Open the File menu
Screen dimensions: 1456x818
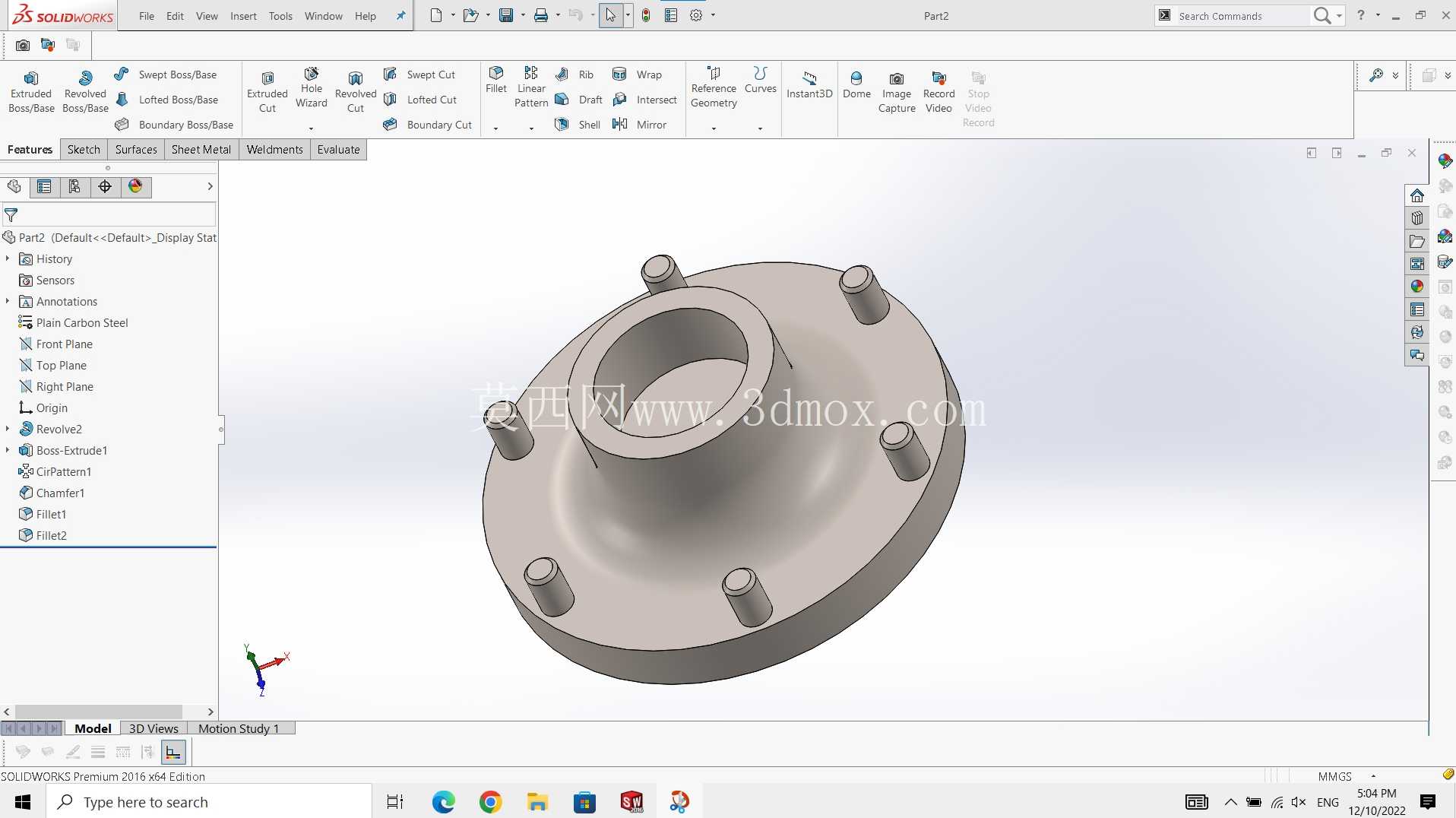(147, 16)
